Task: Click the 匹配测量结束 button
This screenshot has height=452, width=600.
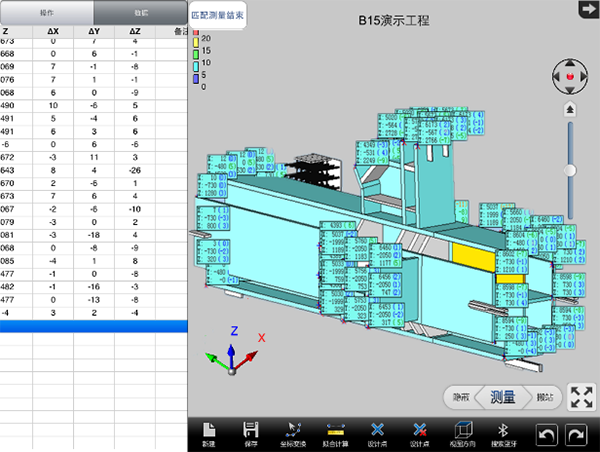Action: pyautogui.click(x=217, y=15)
